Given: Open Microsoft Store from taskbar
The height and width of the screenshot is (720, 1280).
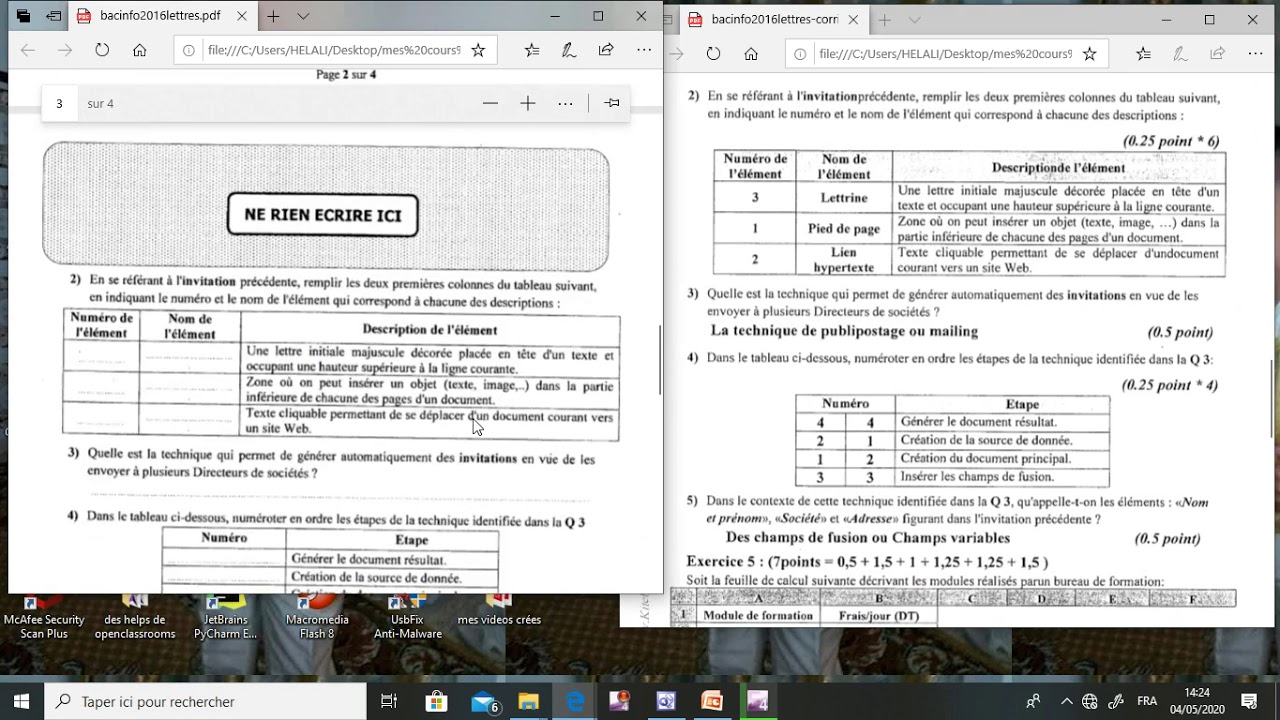Looking at the screenshot, I should [437, 702].
